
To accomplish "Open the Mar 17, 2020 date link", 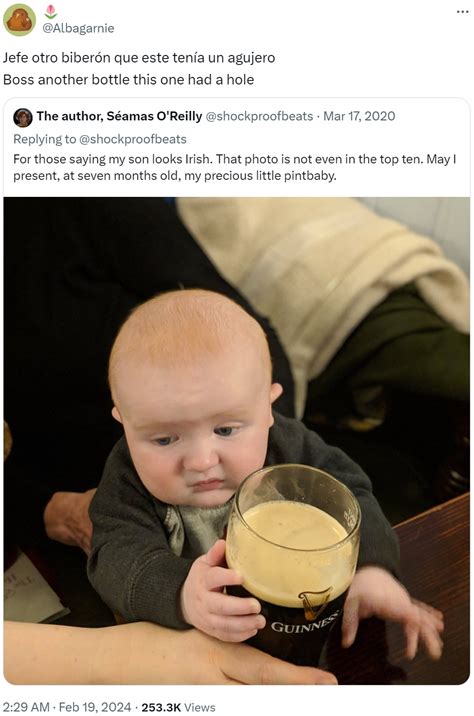I will tap(359, 116).
